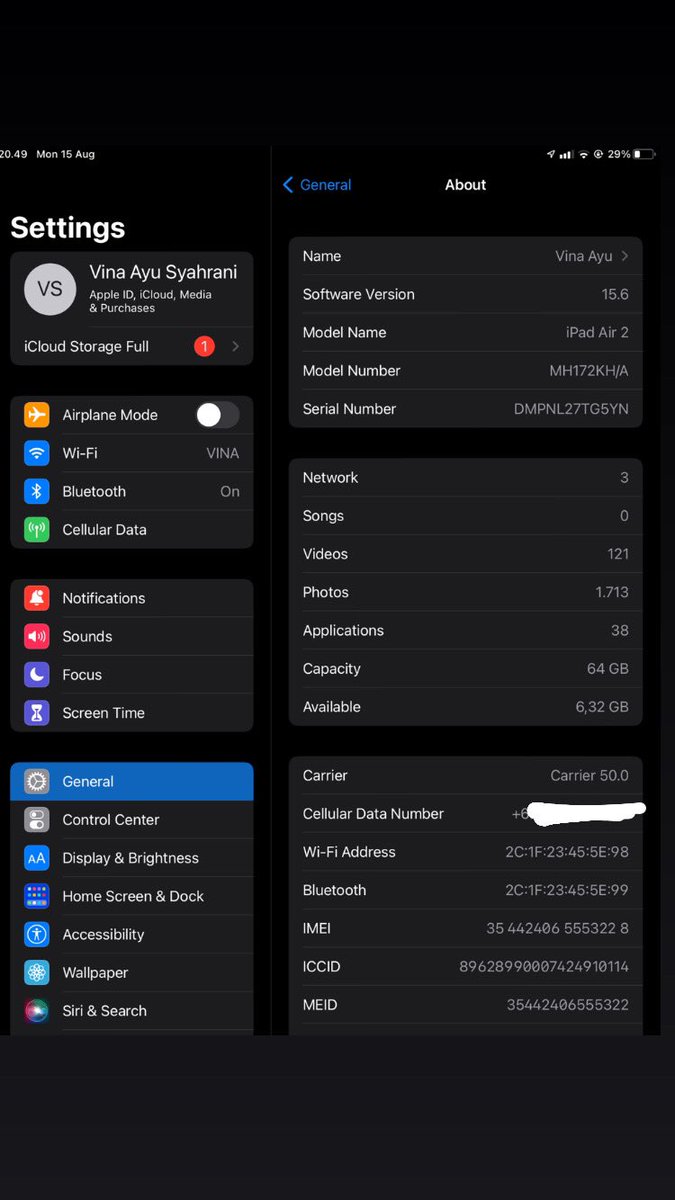Tap Software Version 15.6 row

[x=466, y=294]
